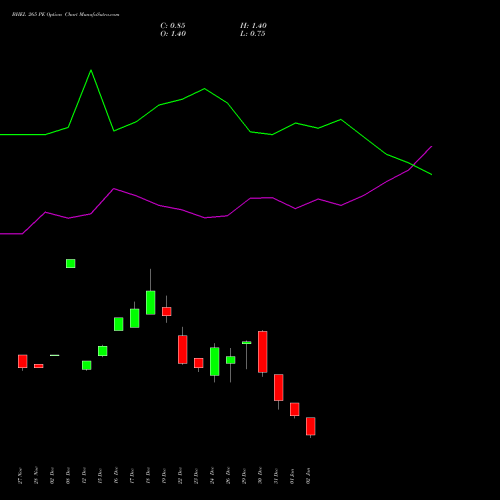Click the 30 Dec date label
500x500 pixels.
click(x=260, y=476)
